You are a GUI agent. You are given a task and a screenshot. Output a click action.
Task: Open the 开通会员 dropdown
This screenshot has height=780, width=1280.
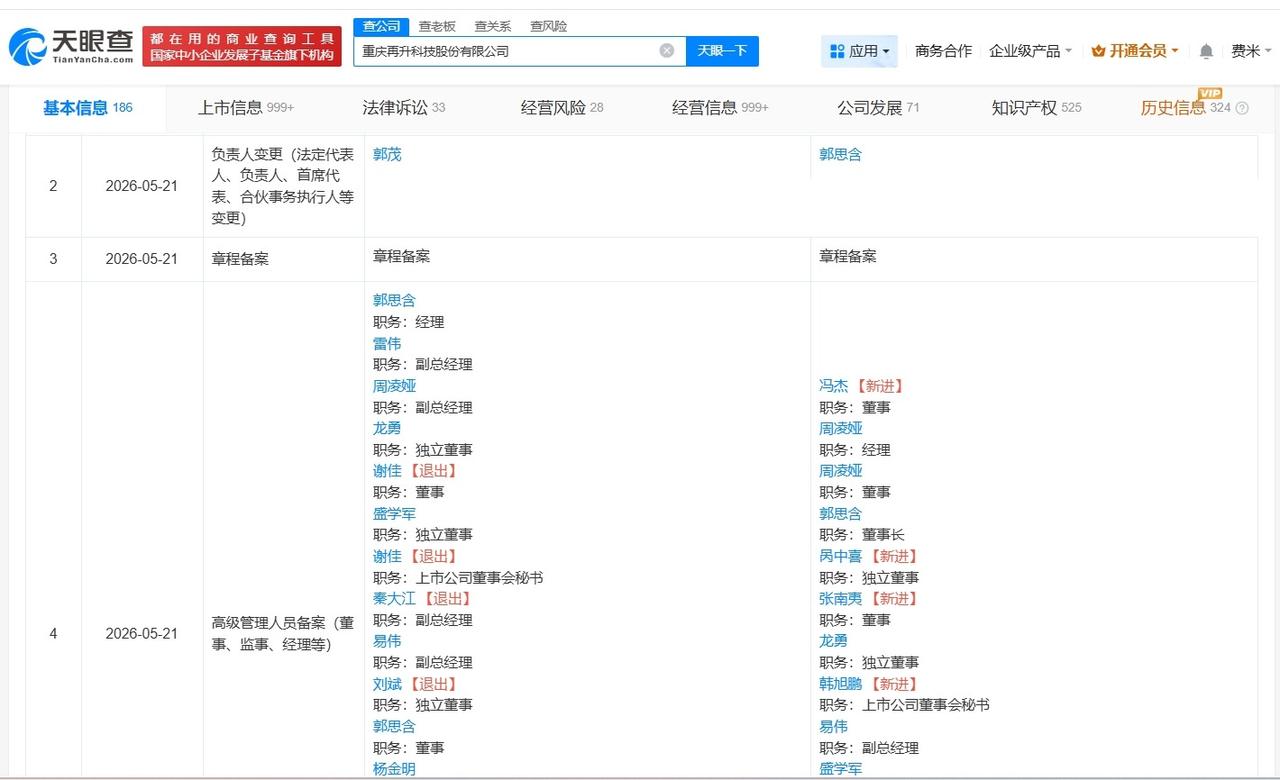pos(1135,51)
